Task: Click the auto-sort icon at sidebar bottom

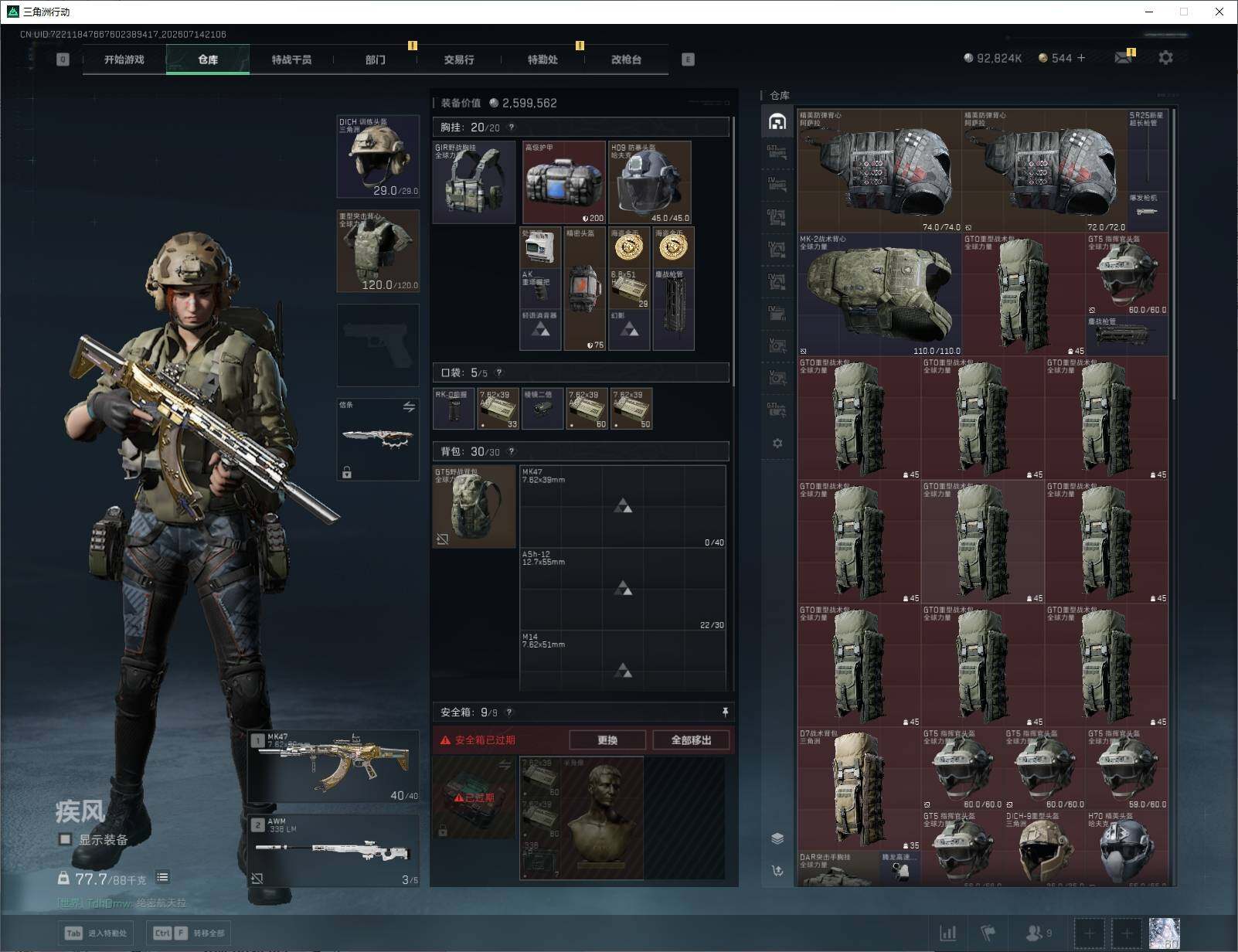Action: point(777,871)
